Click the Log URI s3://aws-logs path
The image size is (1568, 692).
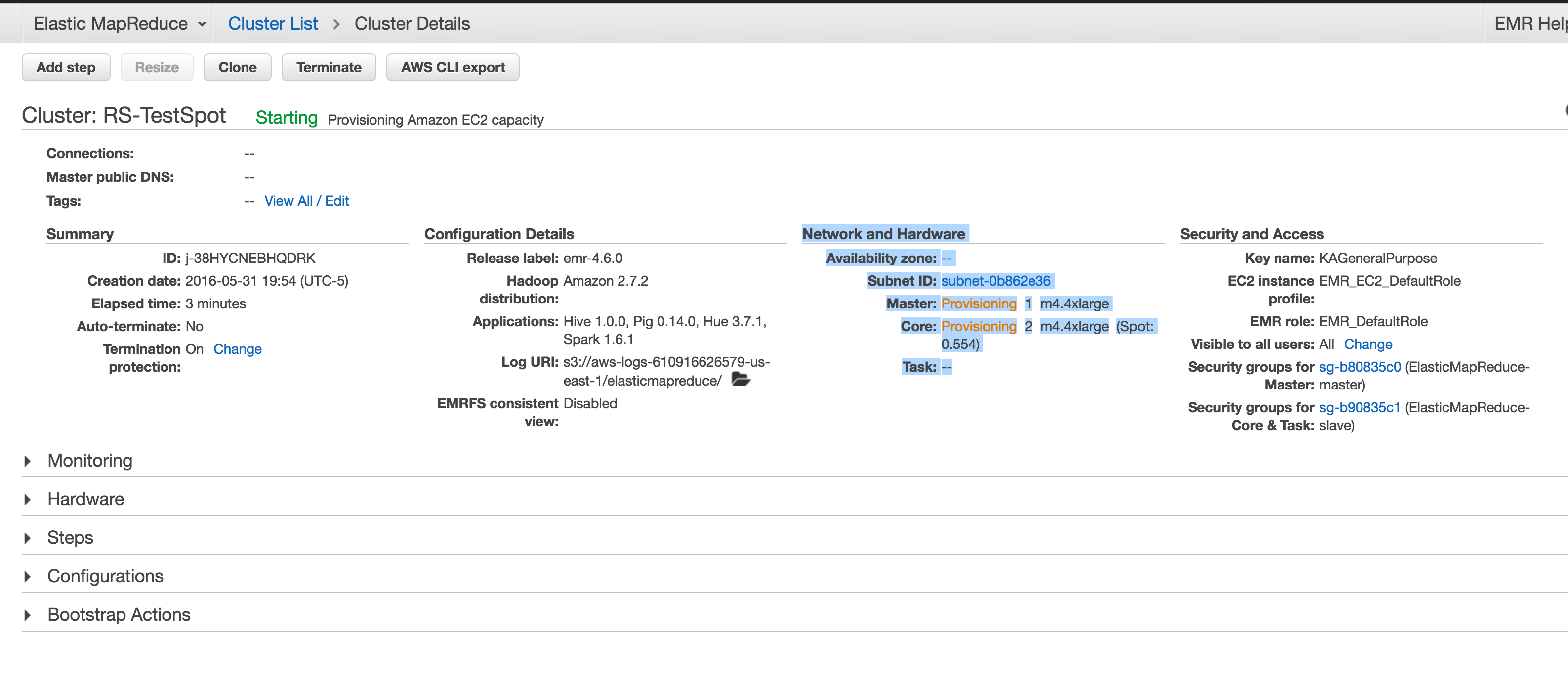click(666, 371)
